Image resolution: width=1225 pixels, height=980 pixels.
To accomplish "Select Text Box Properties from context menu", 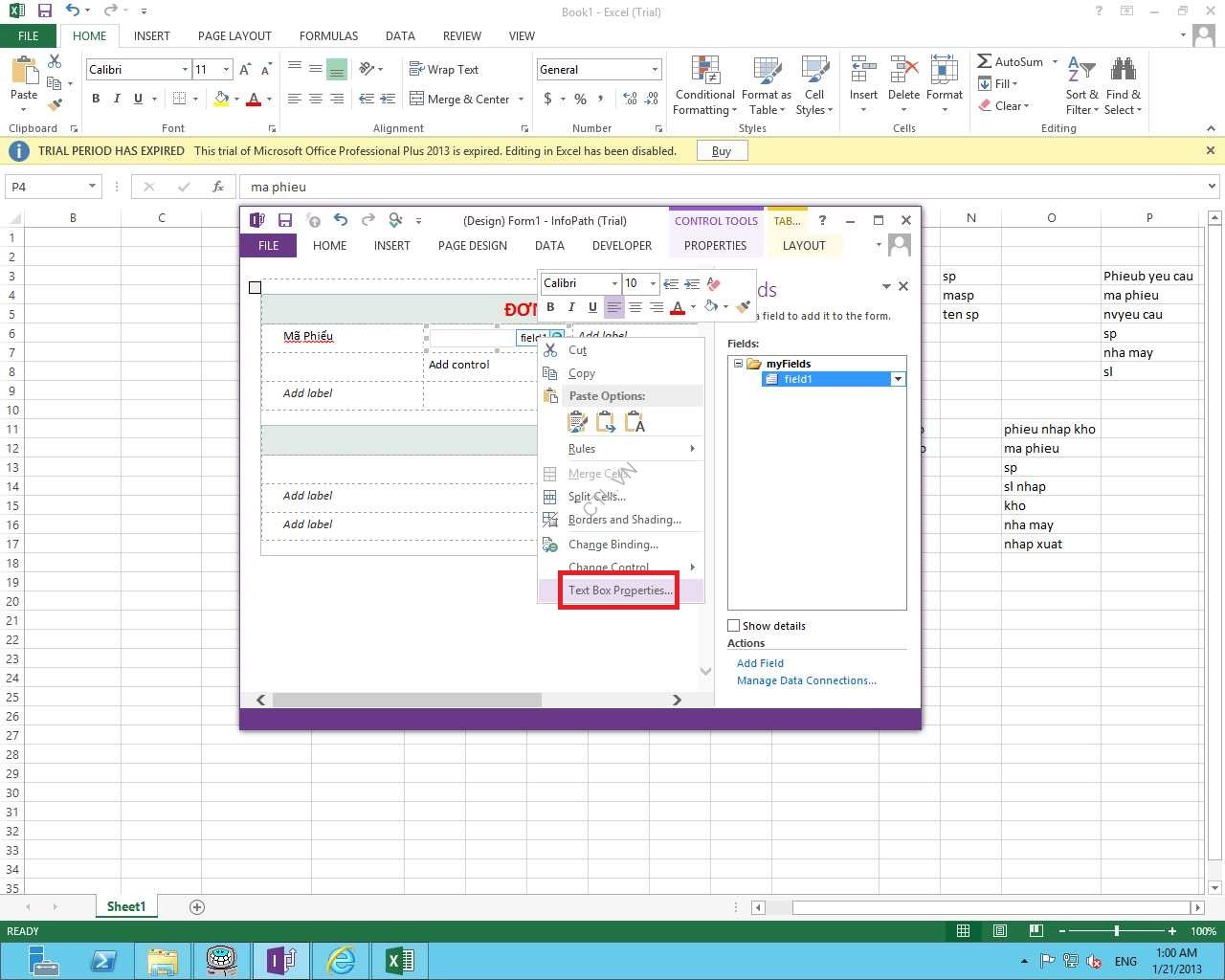I will [x=619, y=590].
